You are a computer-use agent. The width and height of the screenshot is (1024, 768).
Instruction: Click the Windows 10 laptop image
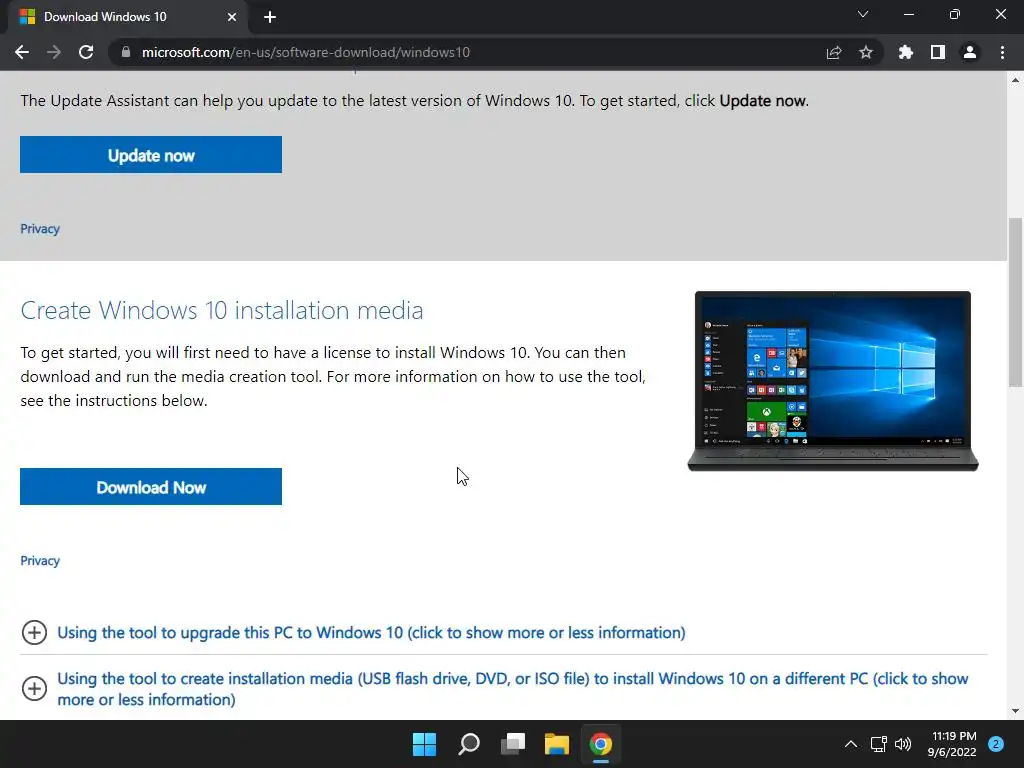click(x=833, y=381)
